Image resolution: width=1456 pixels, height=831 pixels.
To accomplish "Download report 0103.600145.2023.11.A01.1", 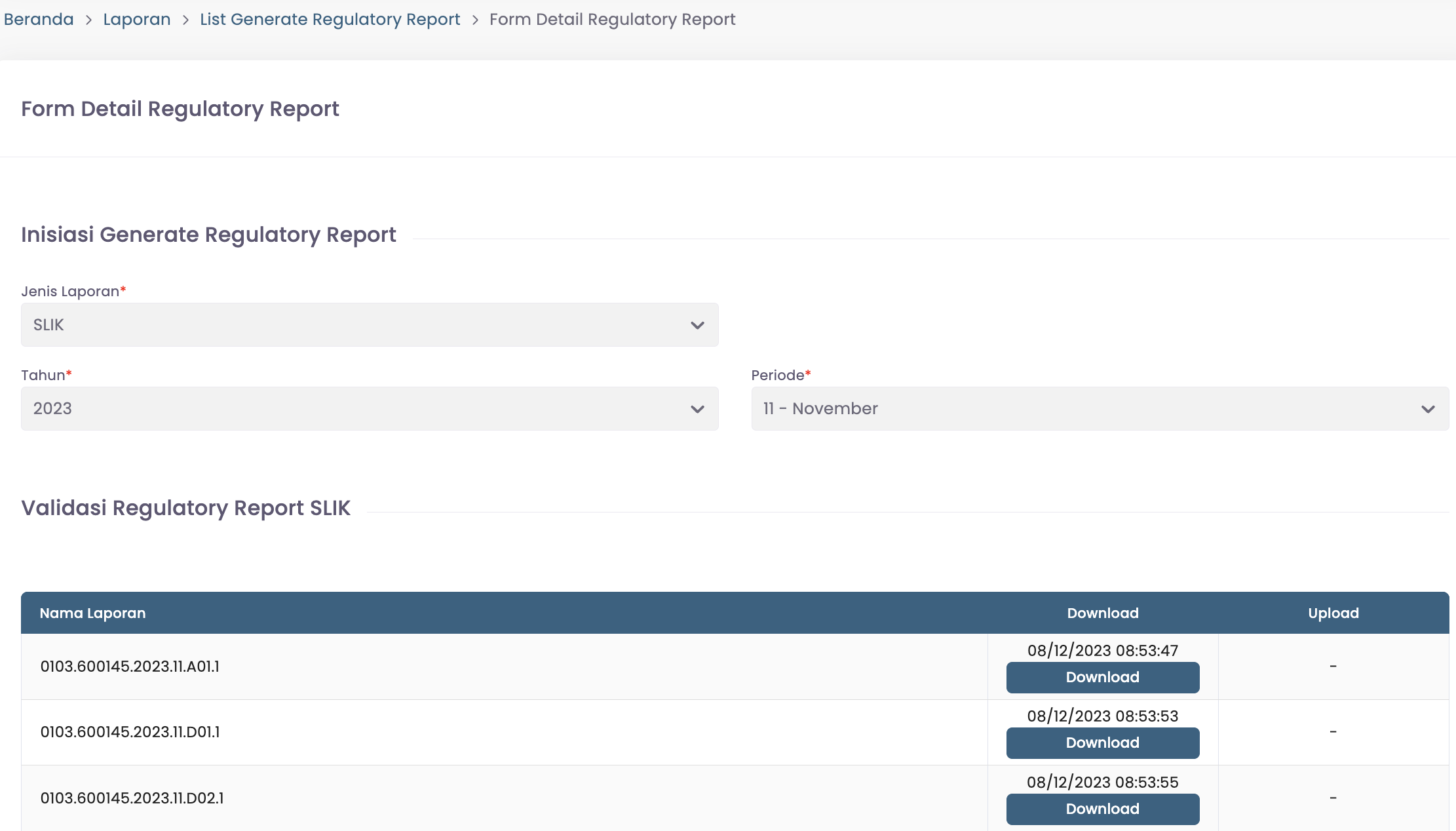I will coord(1102,678).
